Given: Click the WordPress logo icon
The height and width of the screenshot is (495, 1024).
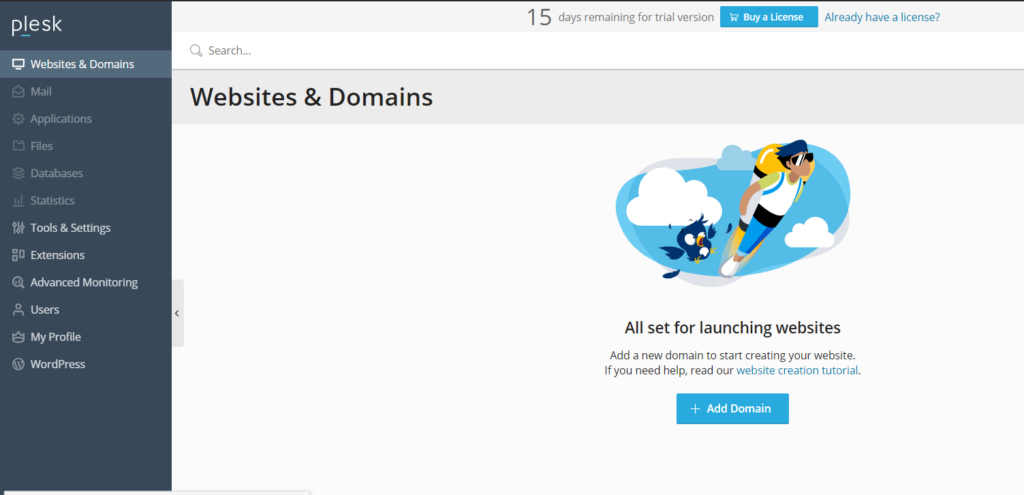Looking at the screenshot, I should click(18, 364).
